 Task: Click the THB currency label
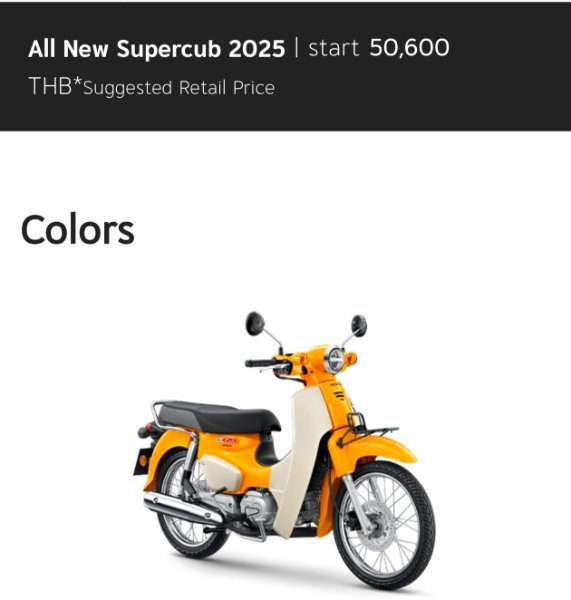click(x=50, y=86)
